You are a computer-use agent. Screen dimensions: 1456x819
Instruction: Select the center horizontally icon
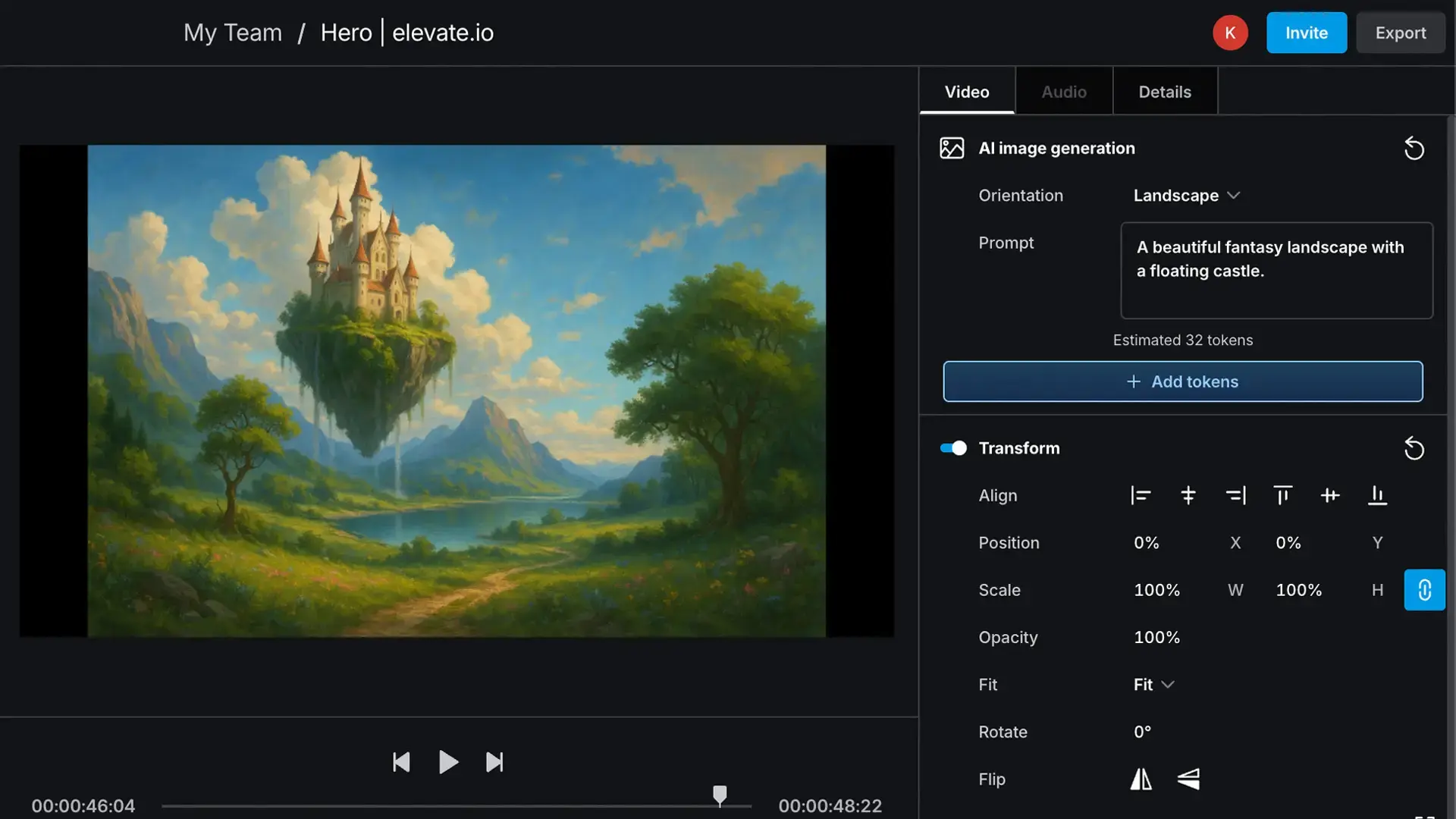[1188, 495]
